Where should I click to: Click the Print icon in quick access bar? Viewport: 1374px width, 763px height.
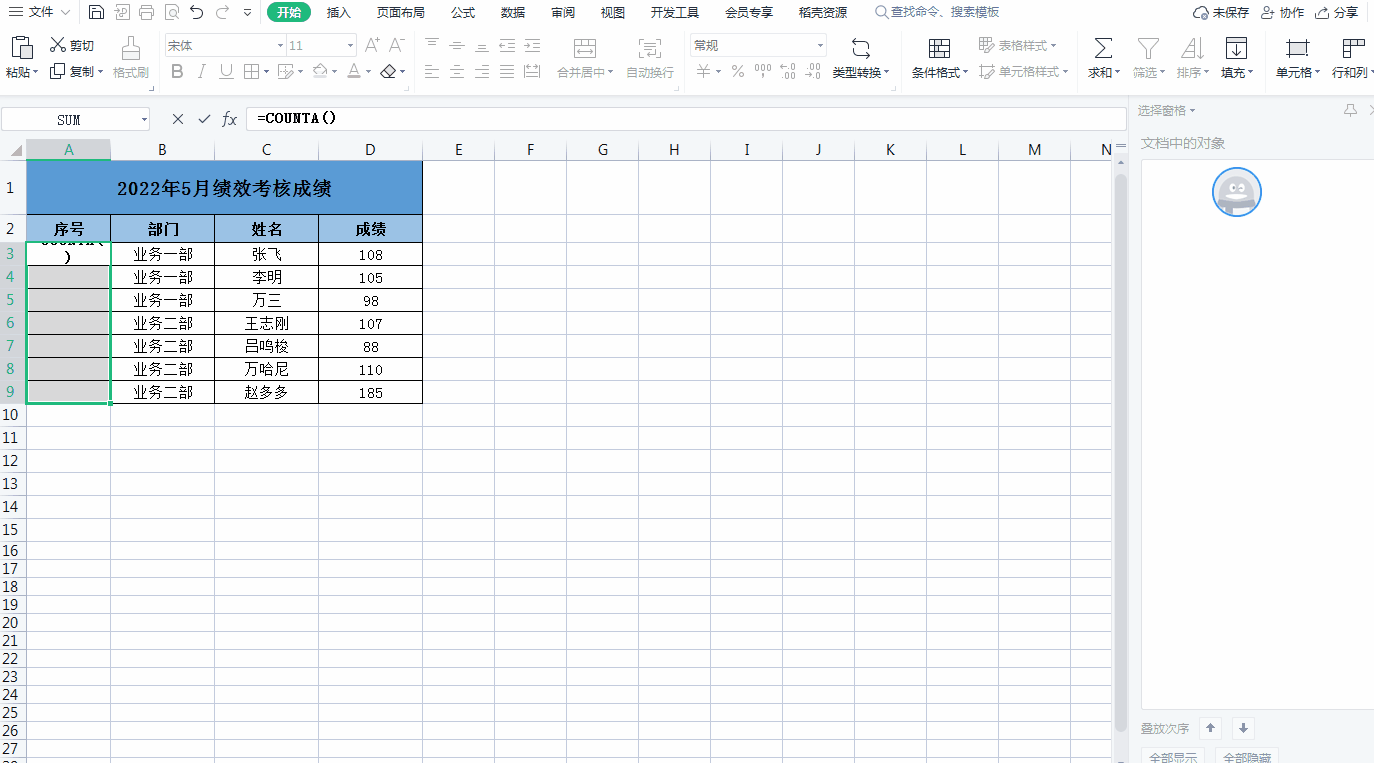pyautogui.click(x=147, y=12)
